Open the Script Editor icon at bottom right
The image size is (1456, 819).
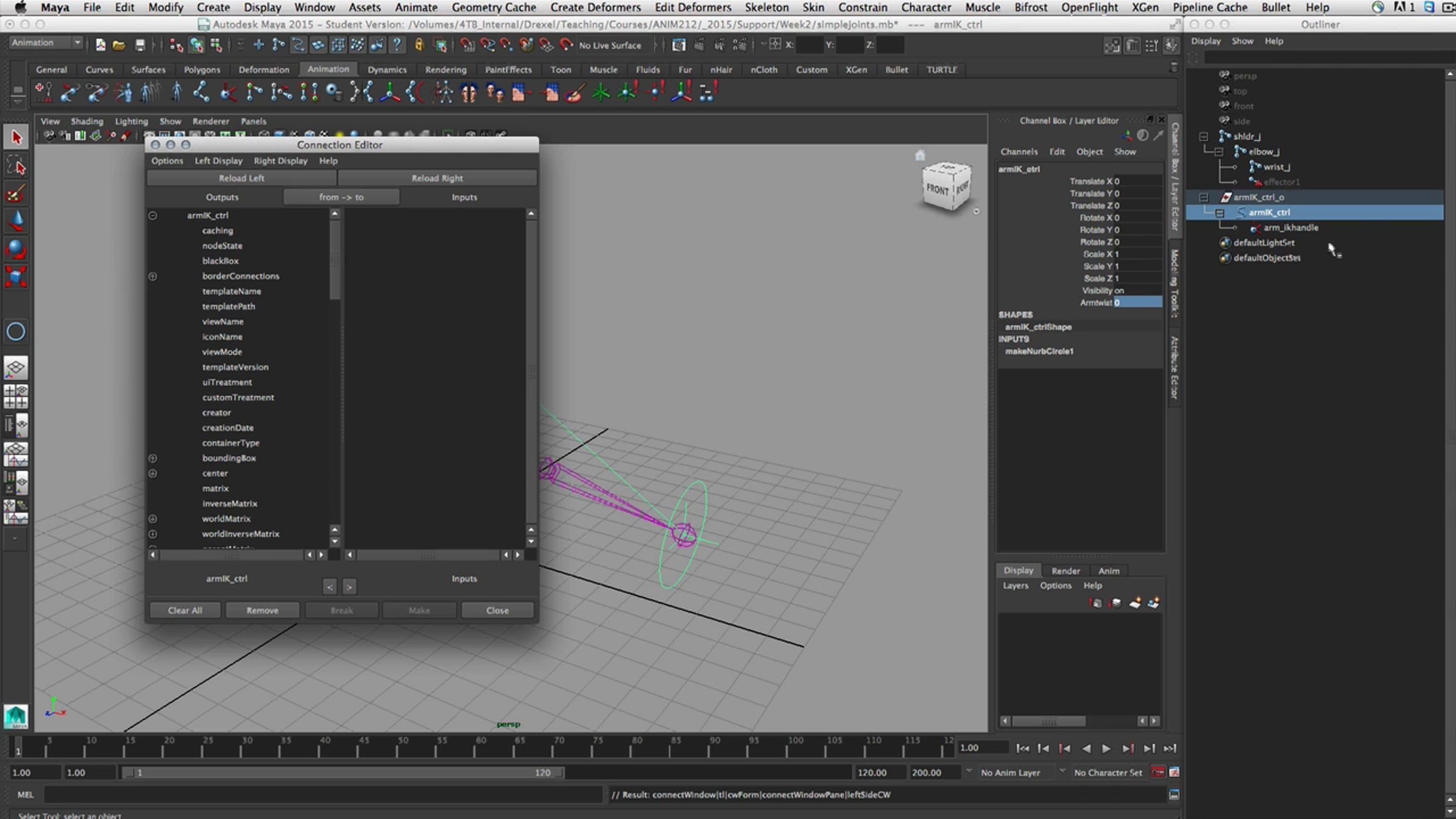tap(1174, 795)
